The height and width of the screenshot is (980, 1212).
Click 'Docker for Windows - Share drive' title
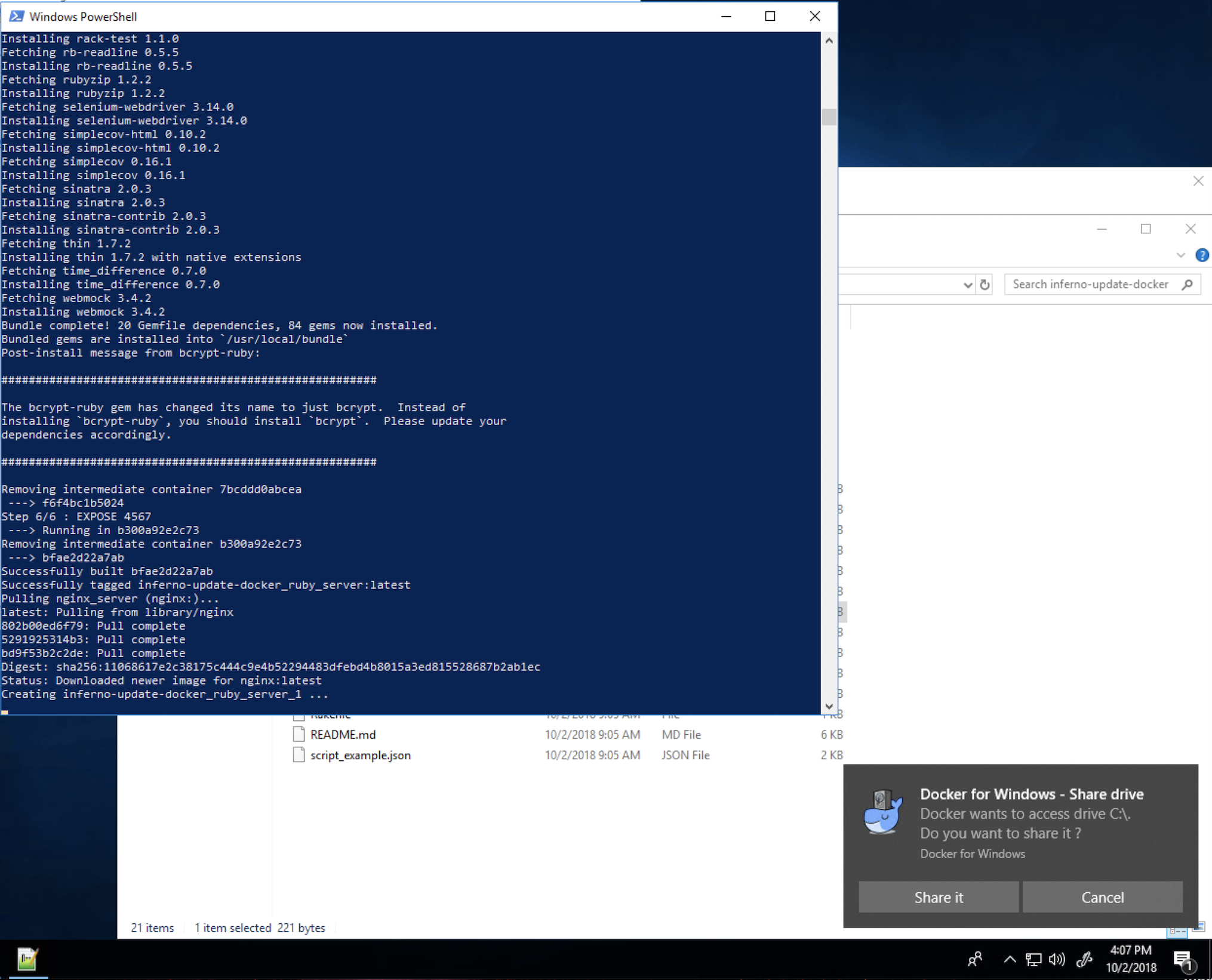tap(1032, 794)
